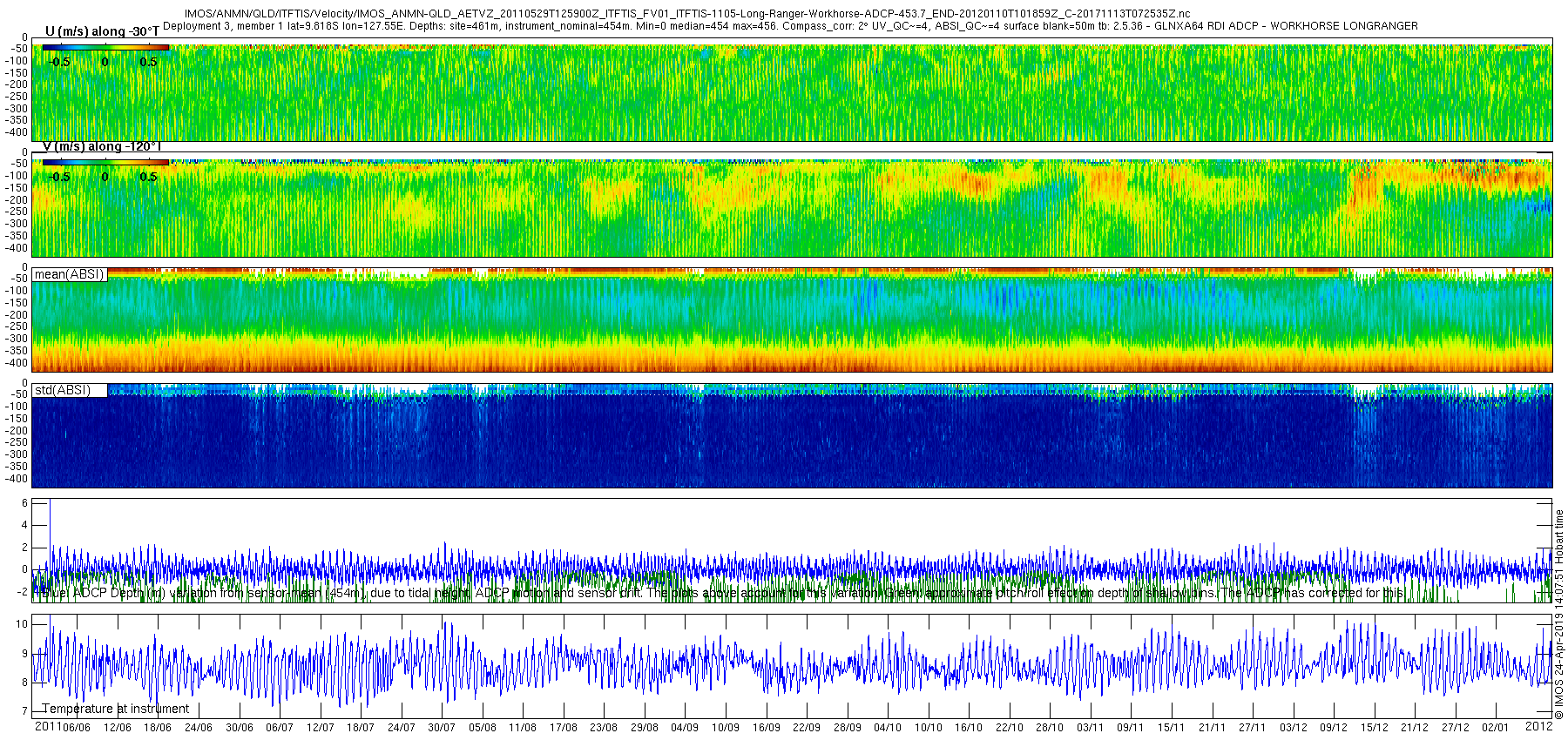Image resolution: width=1568 pixels, height=740 pixels.
Task: Click the '-150' tick on std ABSI axis
Action: tap(17, 419)
